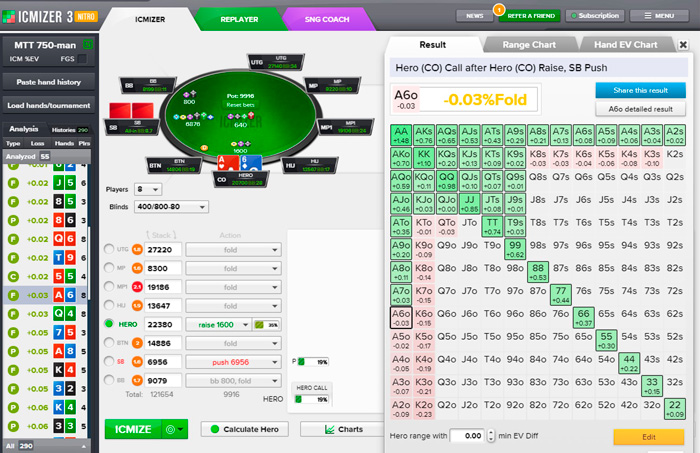700x453 pixels.
Task: Click the HERO stack field 22380
Action: tap(163, 324)
